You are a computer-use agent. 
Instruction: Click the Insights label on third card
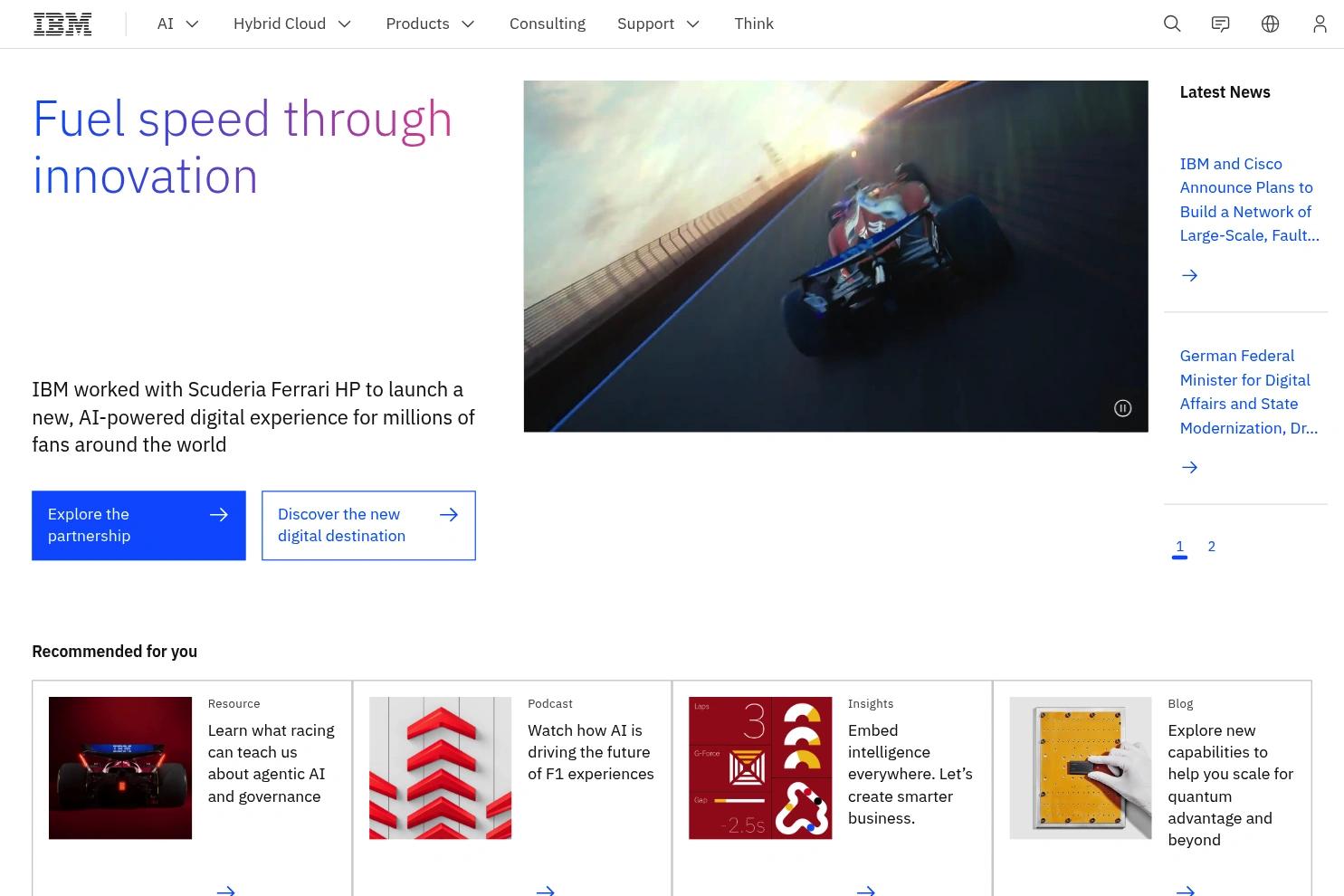tap(871, 704)
